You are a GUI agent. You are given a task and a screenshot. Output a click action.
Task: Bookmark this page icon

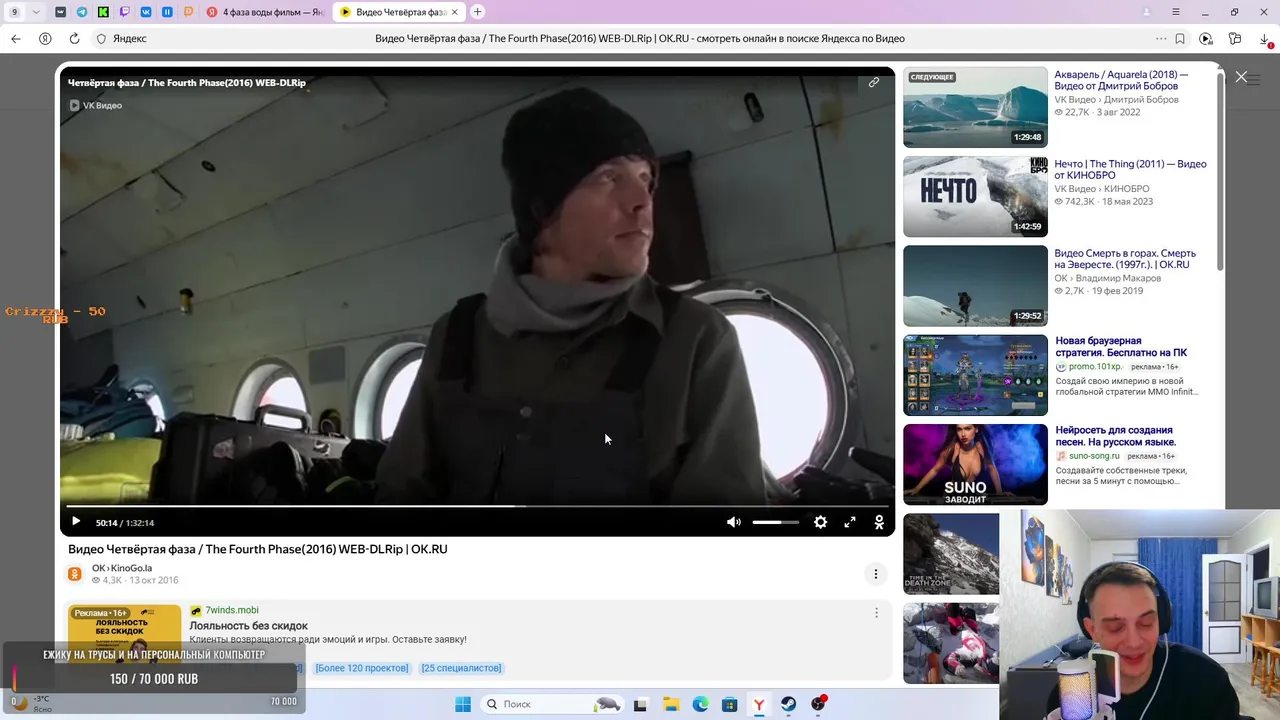(1180, 39)
